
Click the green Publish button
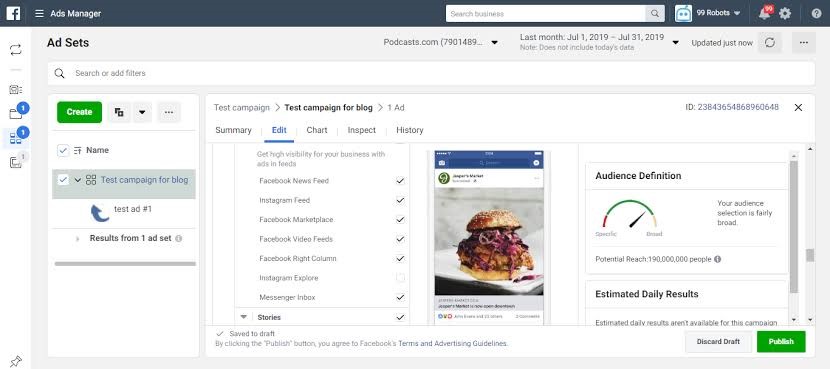pyautogui.click(x=781, y=341)
